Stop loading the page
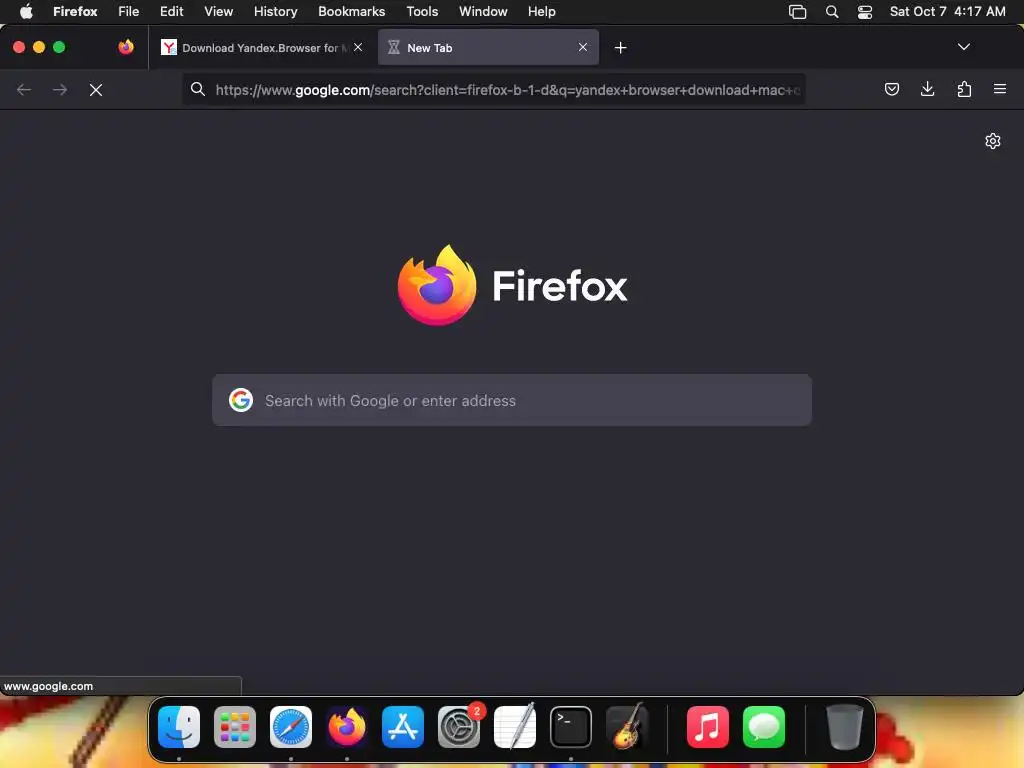The height and width of the screenshot is (768, 1024). click(x=96, y=89)
